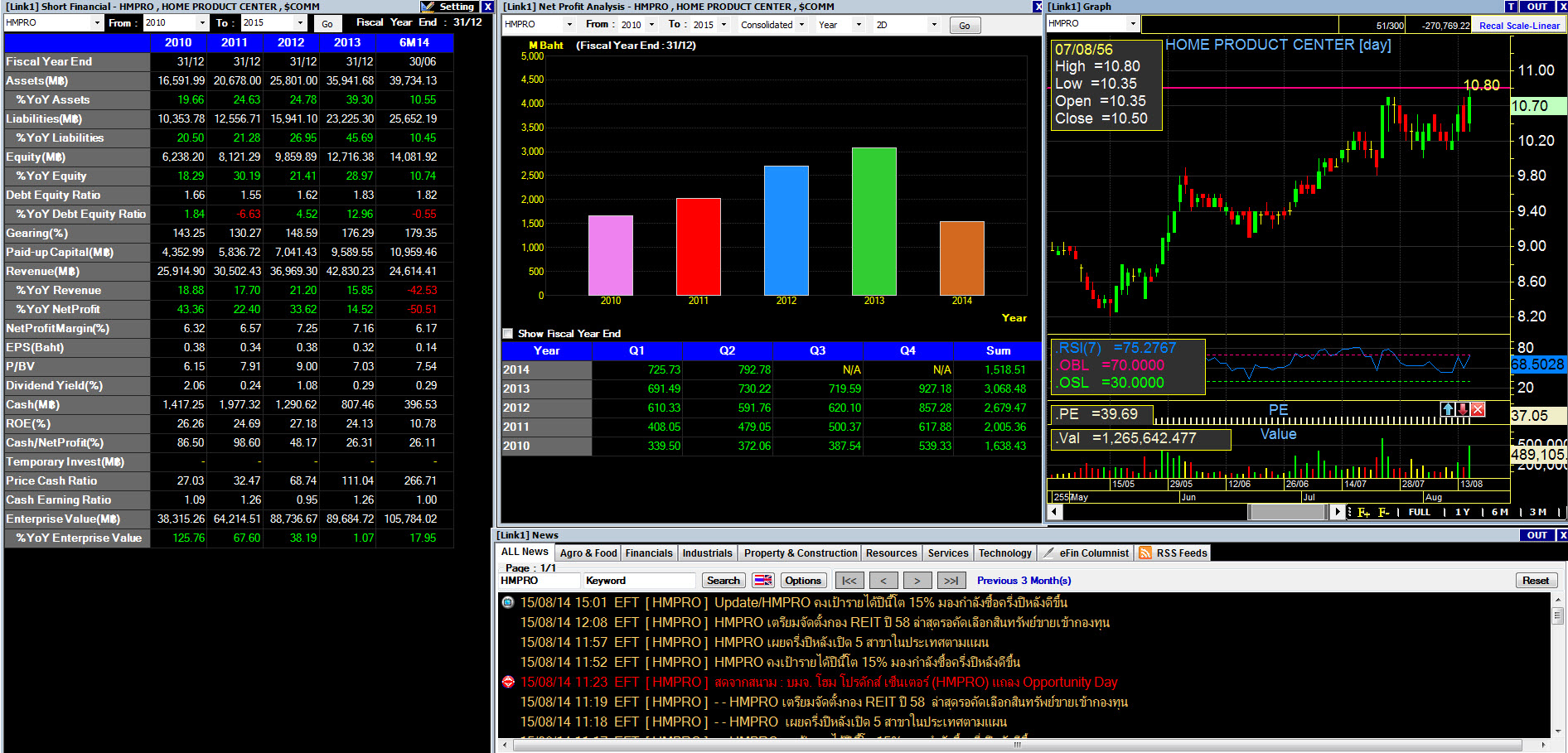Select the ALL News tab
This screenshot has height=753, width=1568.
(x=525, y=553)
